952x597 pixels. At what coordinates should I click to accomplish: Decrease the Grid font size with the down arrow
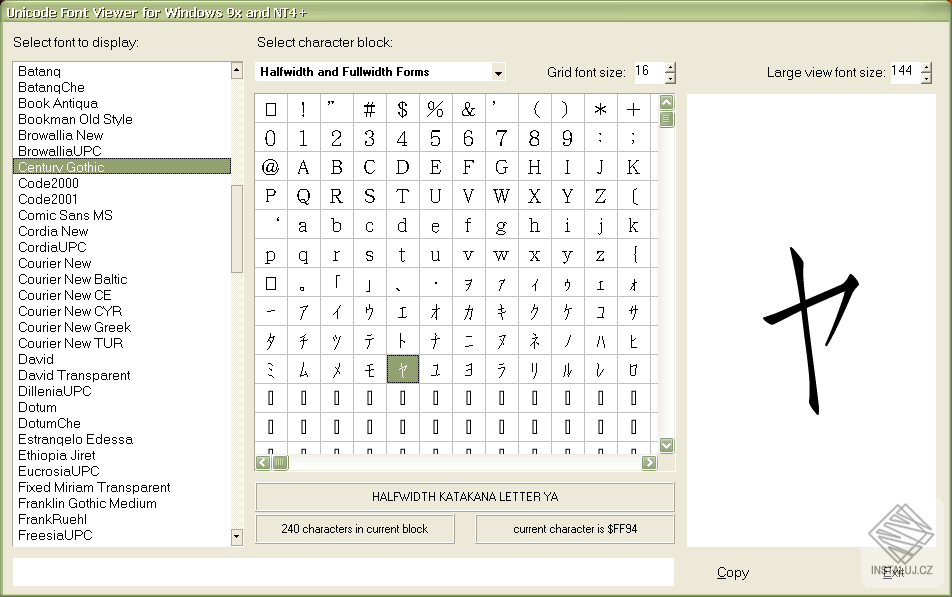669,78
